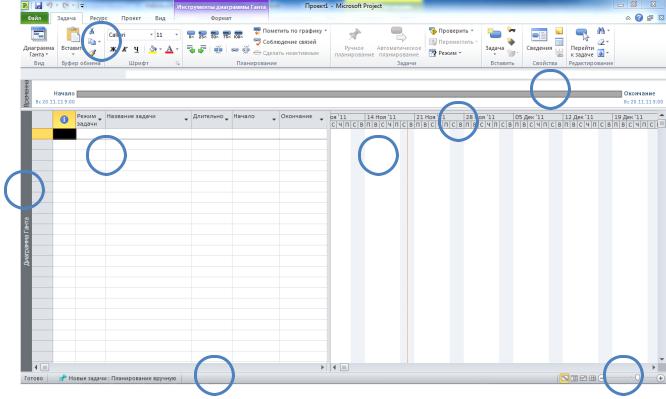Switch to the Формат tab
Screen dimensions: 666x399
point(221,18)
